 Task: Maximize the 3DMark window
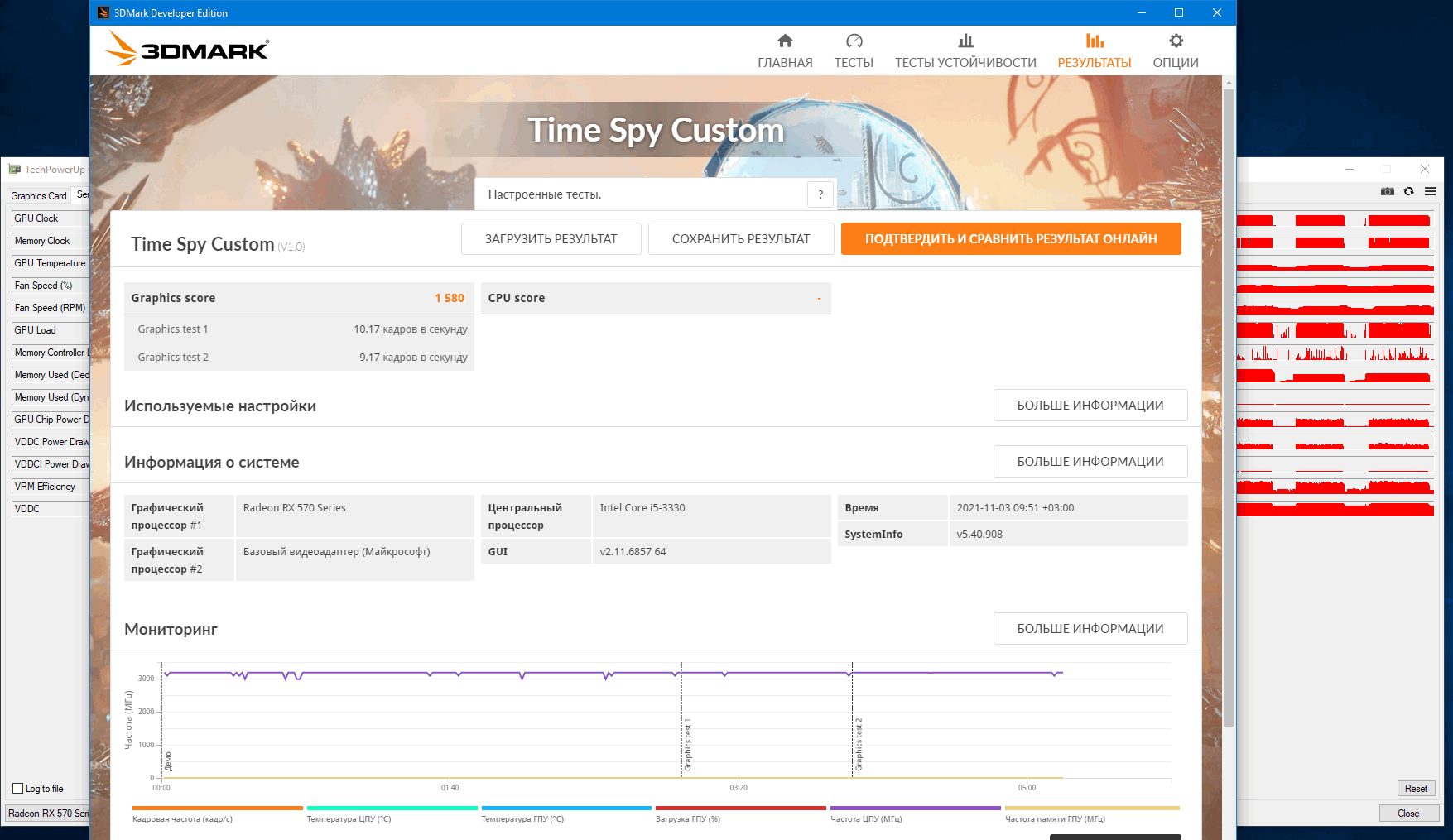[1179, 12]
